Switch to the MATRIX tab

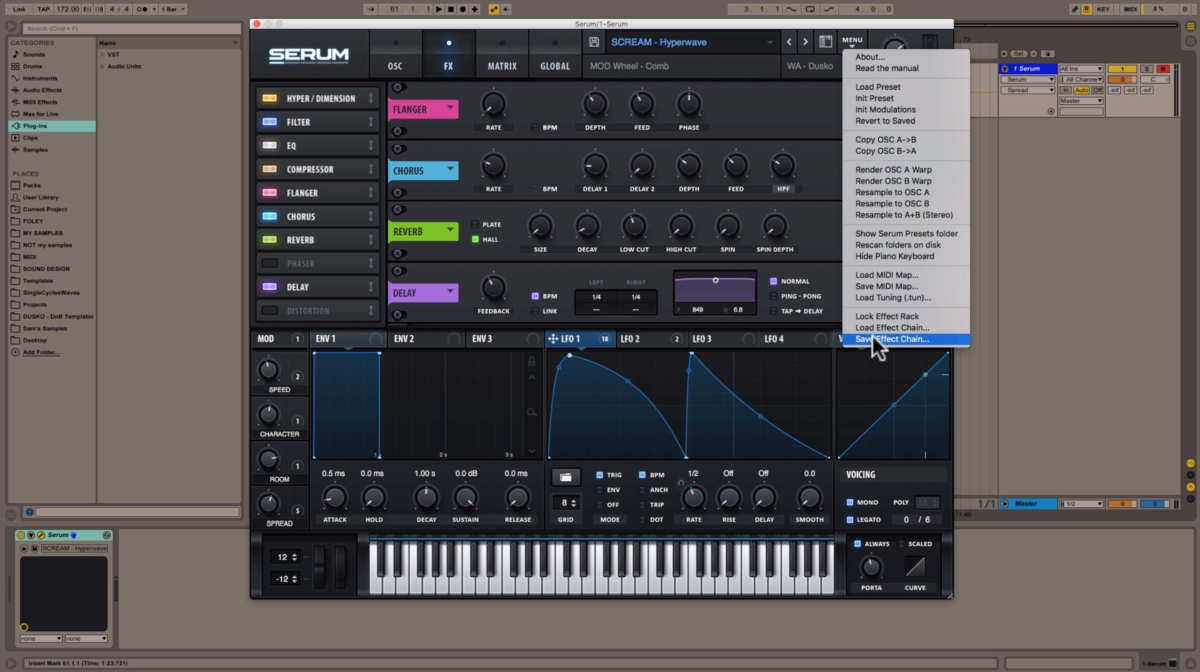502,55
